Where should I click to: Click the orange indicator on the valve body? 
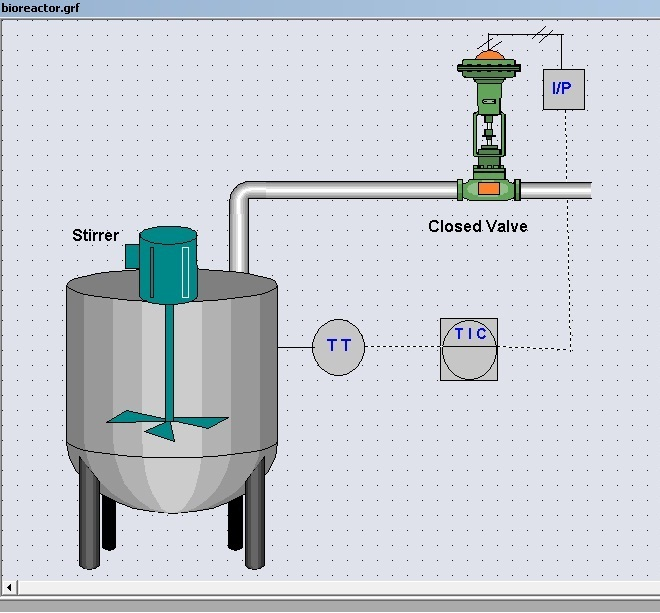tap(489, 188)
